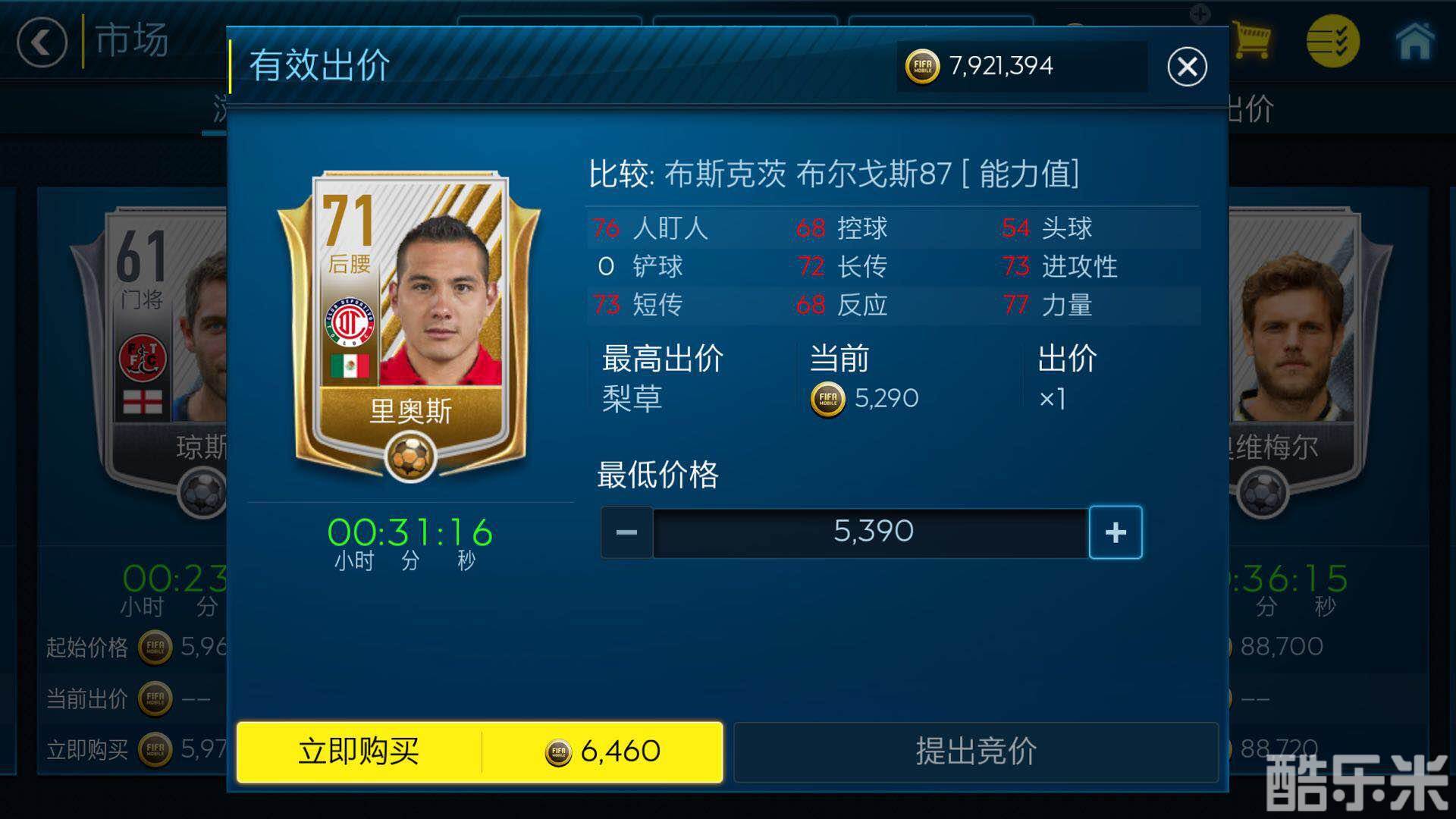Viewport: 1456px width, 819px height.
Task: Return to the home screen icon
Action: point(1415,41)
